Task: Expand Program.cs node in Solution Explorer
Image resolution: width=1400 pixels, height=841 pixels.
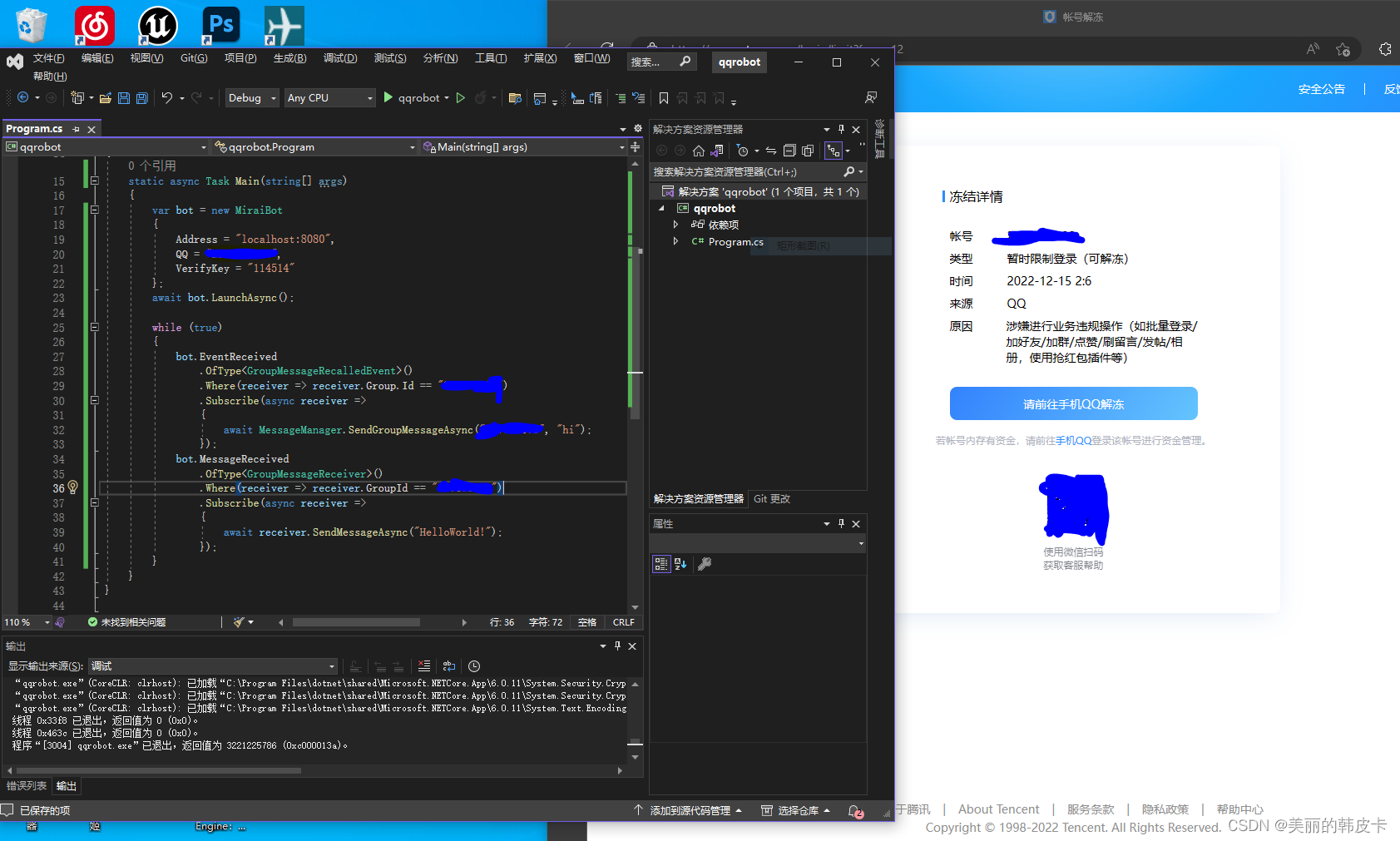Action: (676, 241)
